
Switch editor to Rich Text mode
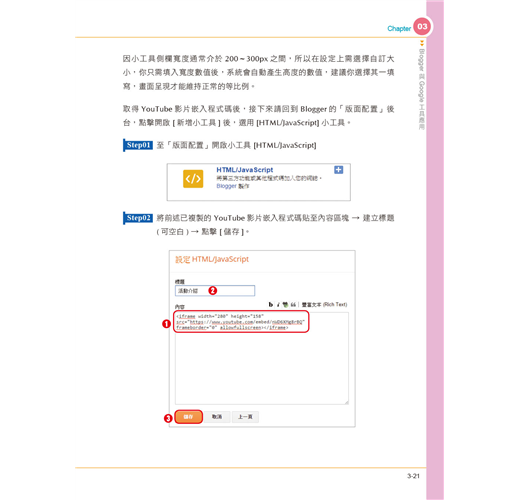click(324, 304)
